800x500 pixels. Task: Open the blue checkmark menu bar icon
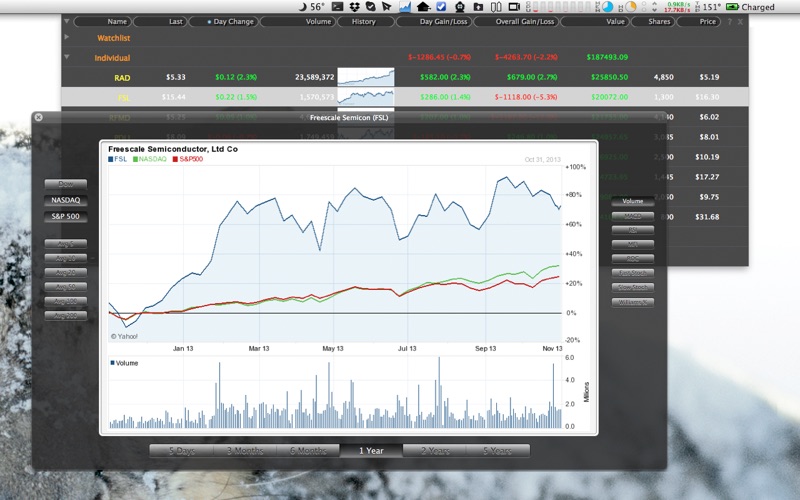441,7
